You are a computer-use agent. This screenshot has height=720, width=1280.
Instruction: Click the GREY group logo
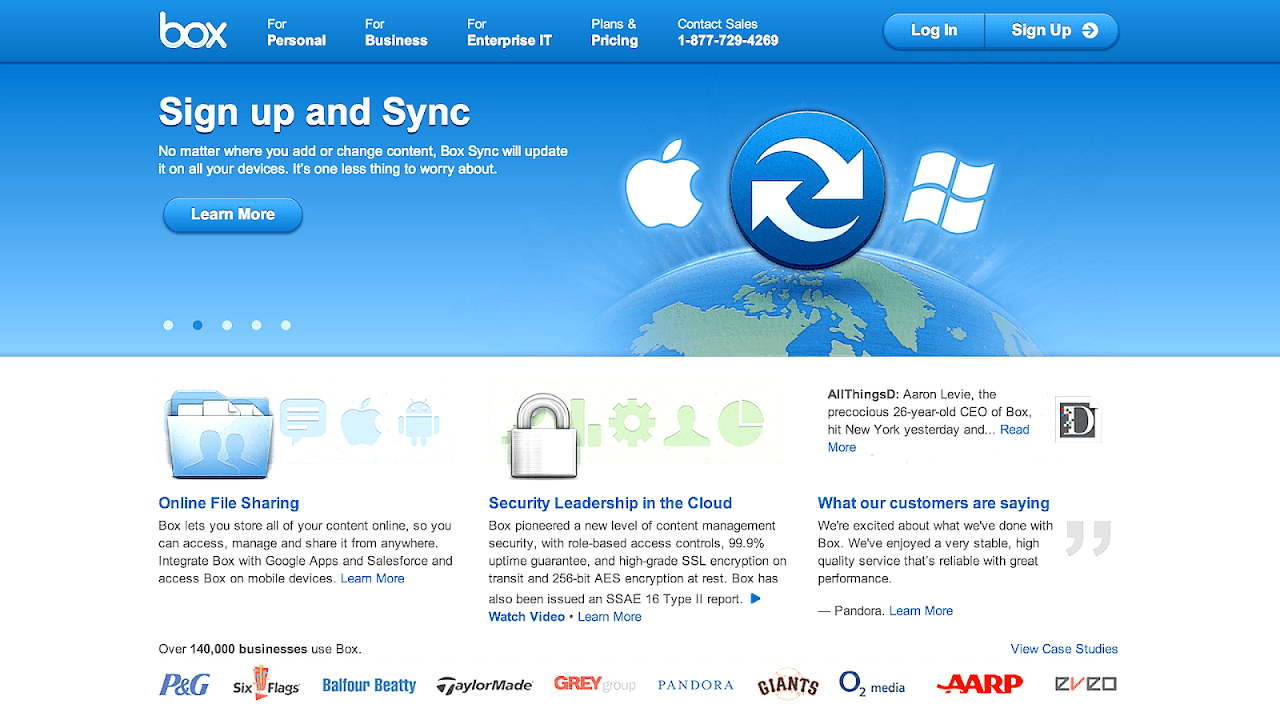pyautogui.click(x=595, y=684)
